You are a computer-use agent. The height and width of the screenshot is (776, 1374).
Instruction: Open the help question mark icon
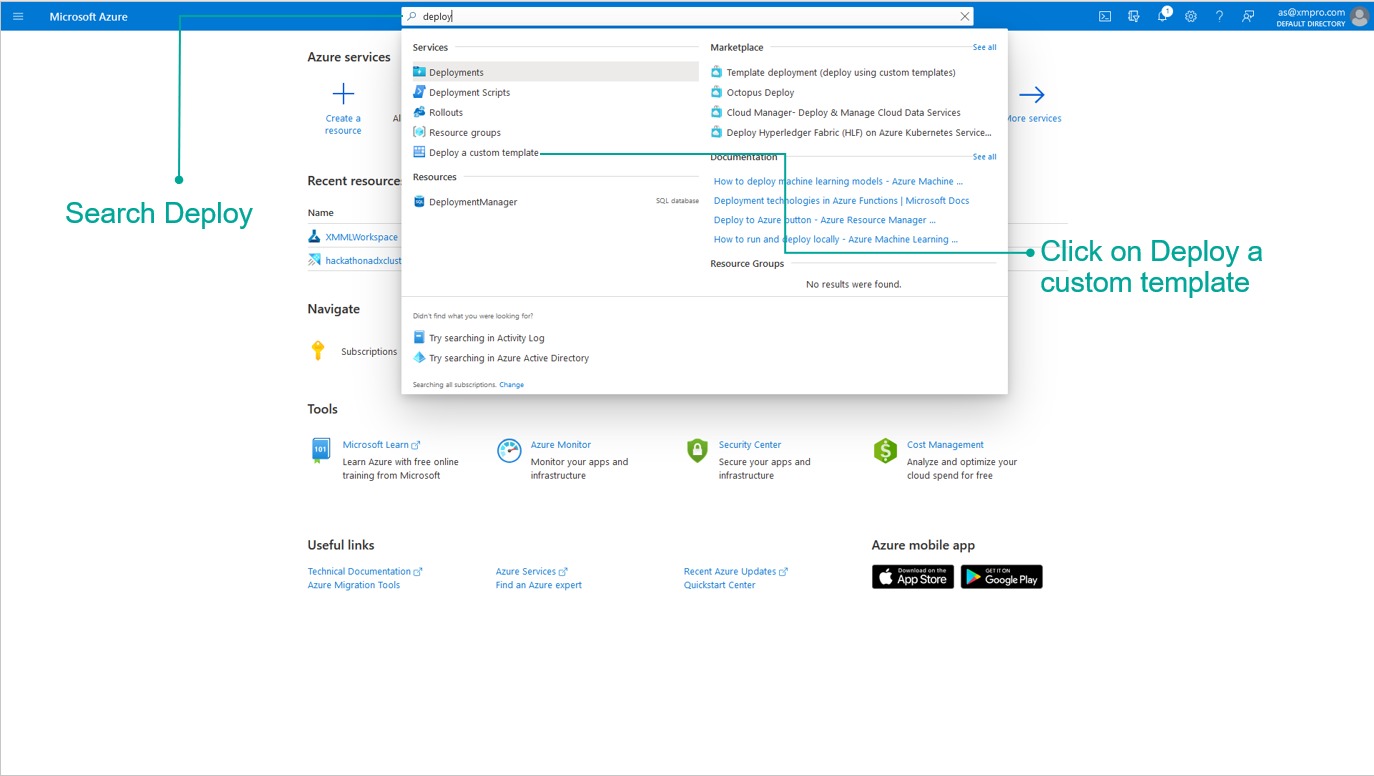coord(1219,16)
